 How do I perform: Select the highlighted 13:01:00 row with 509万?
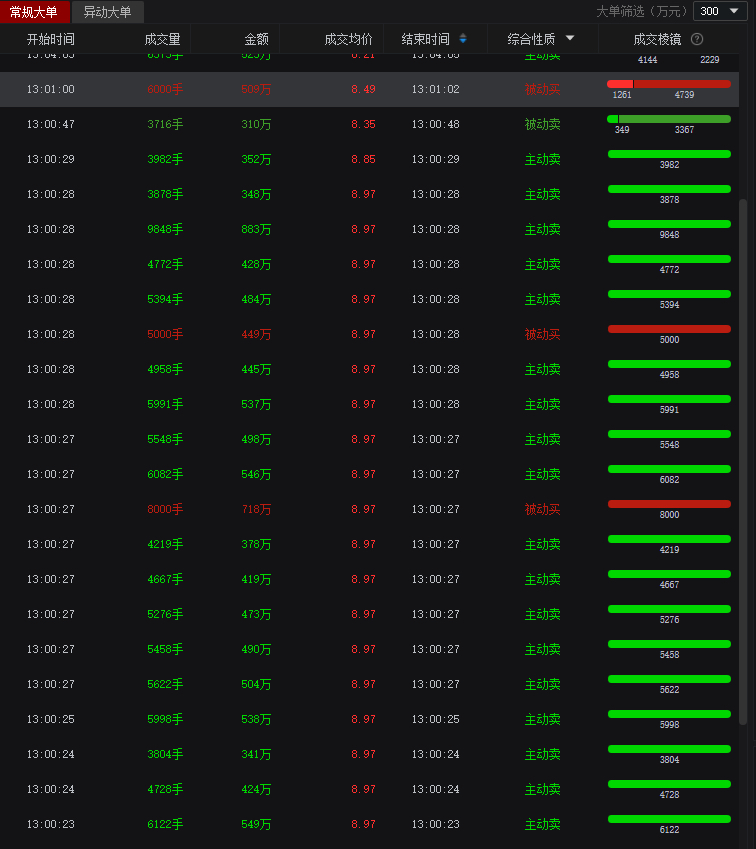[300, 89]
